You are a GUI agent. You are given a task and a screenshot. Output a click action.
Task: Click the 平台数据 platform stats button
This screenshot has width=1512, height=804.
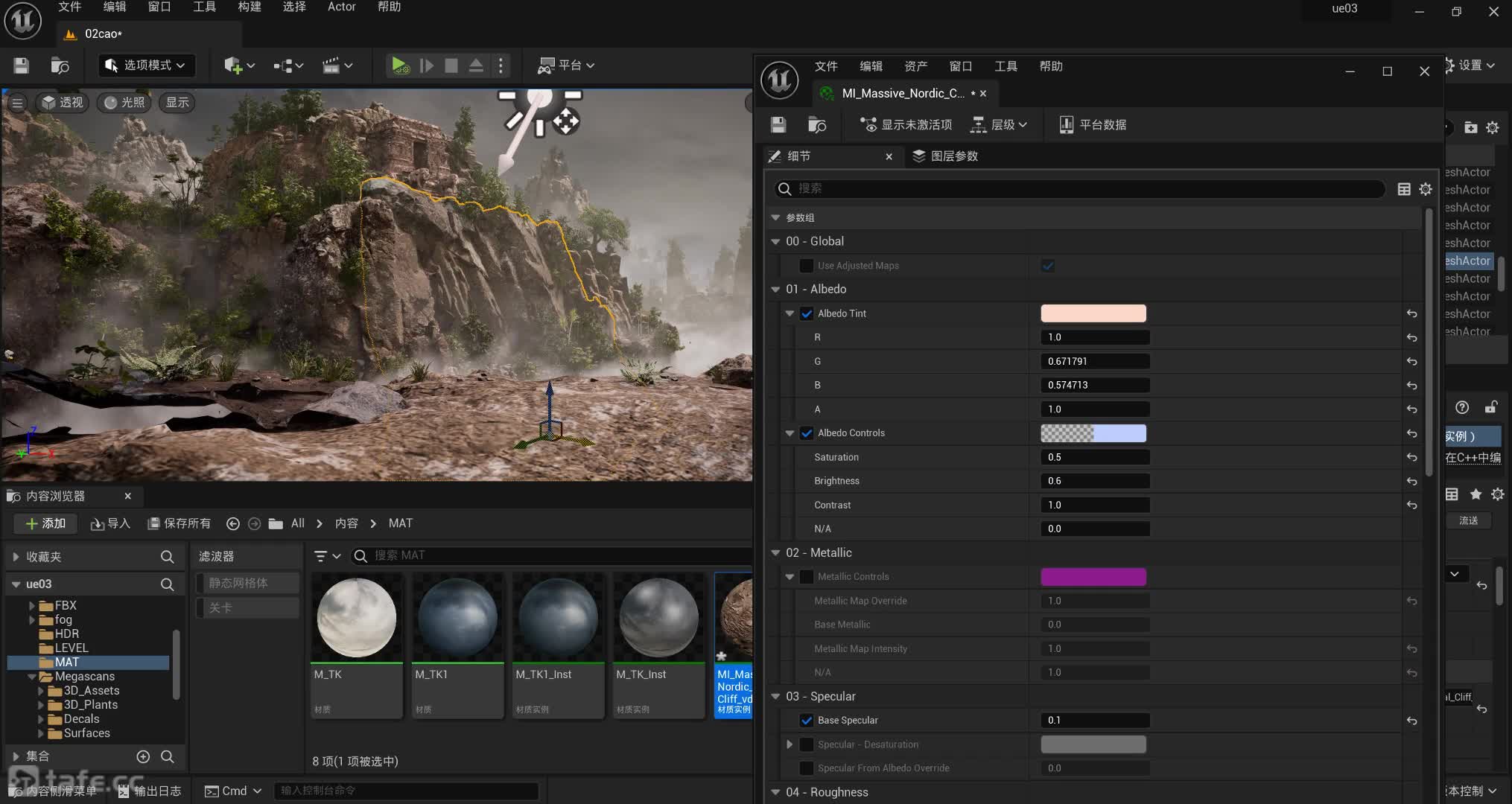tap(1093, 125)
